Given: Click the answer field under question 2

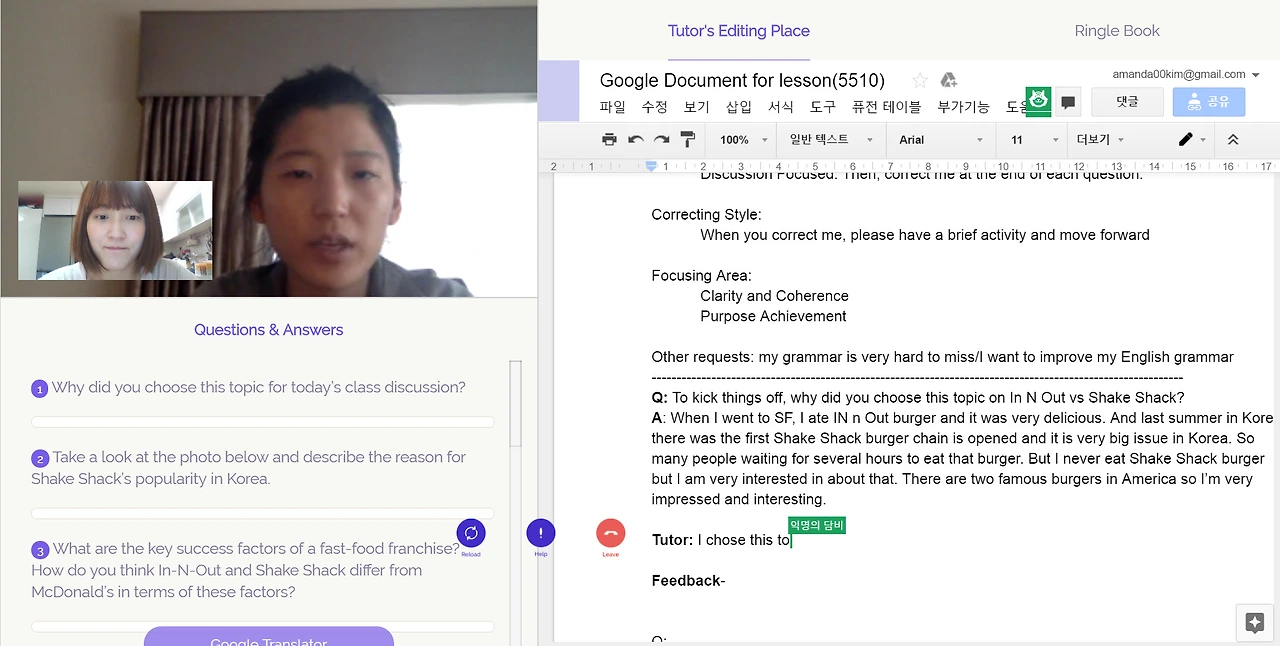Looking at the screenshot, I should (x=263, y=513).
